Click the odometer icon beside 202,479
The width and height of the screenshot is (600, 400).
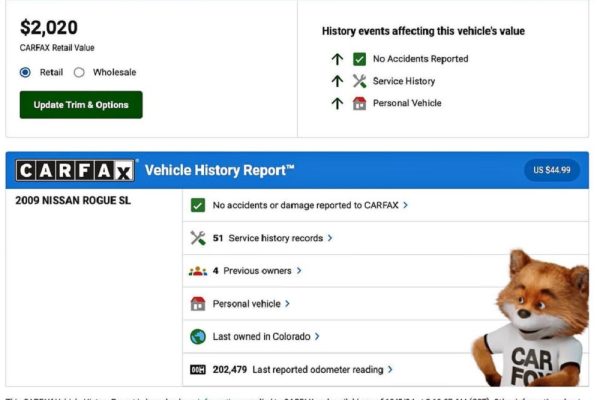point(198,370)
